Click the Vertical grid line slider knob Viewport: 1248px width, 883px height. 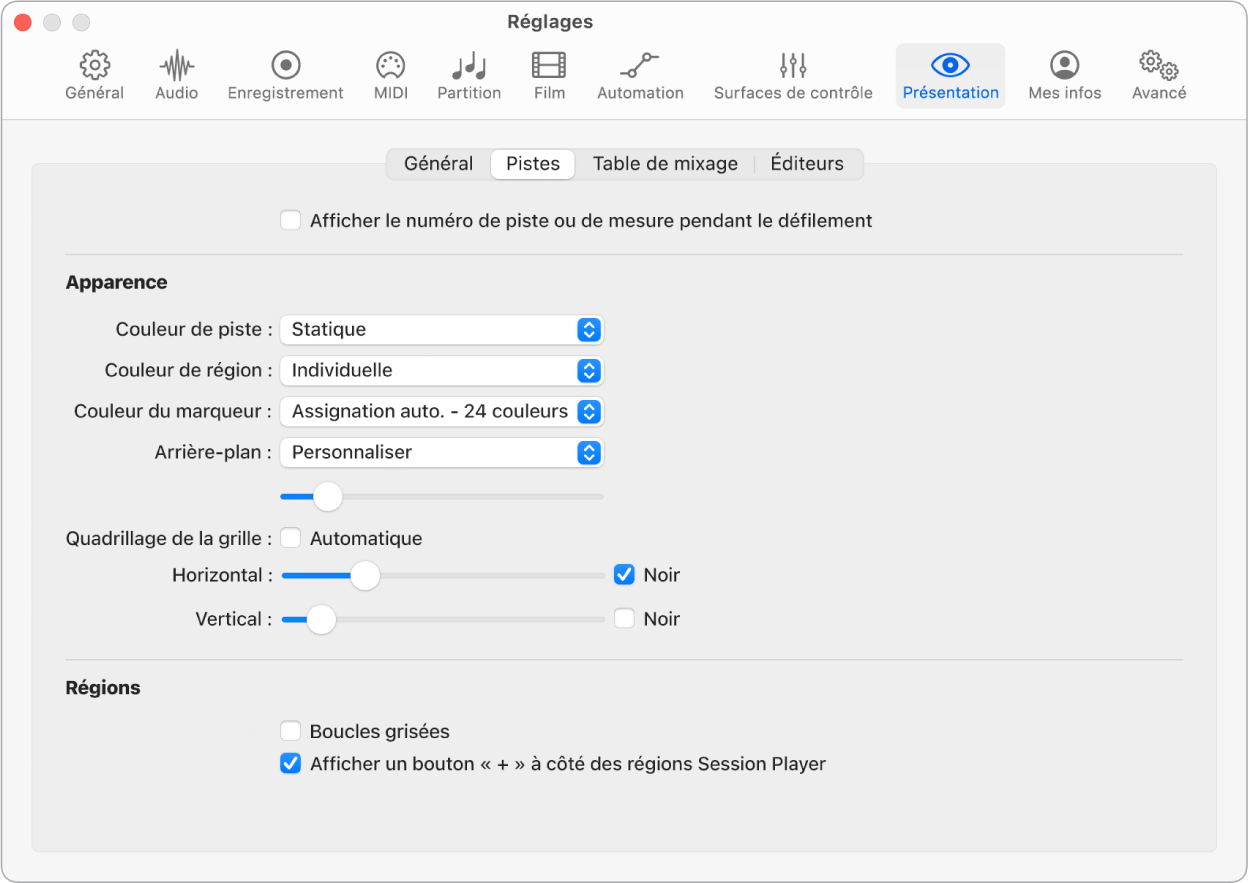[320, 620]
